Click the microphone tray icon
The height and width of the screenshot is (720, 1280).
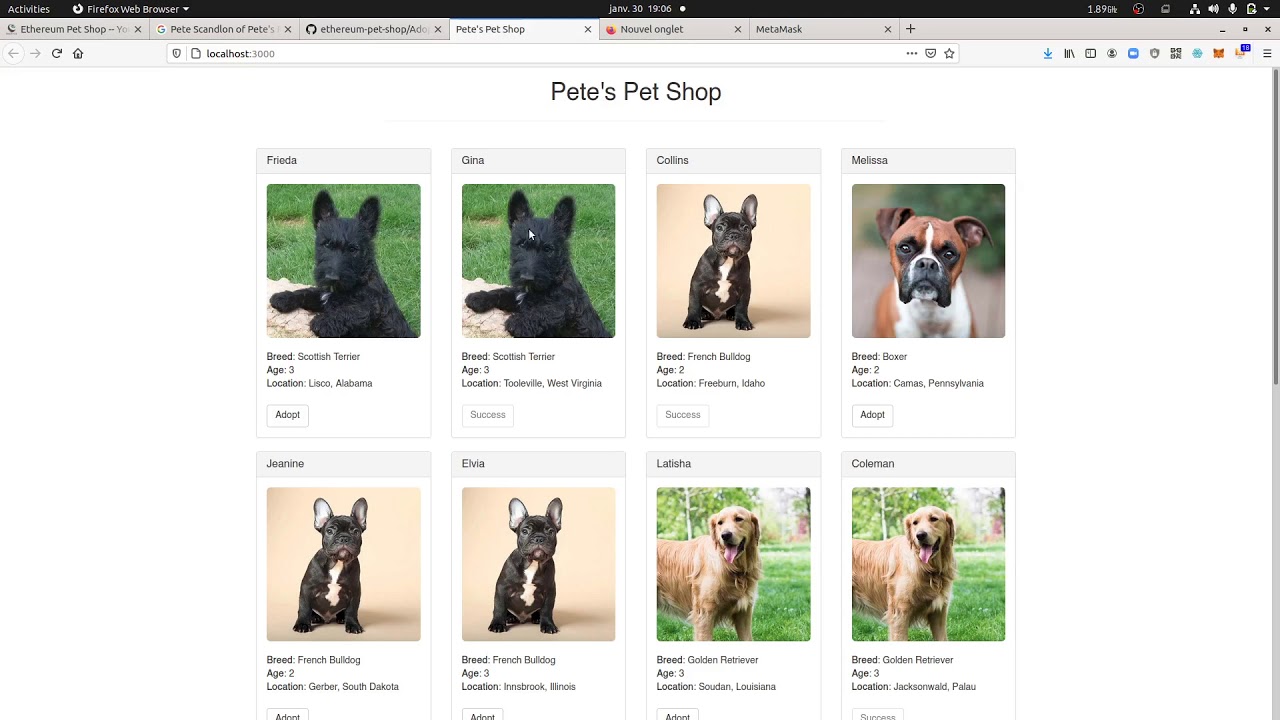click(1233, 9)
